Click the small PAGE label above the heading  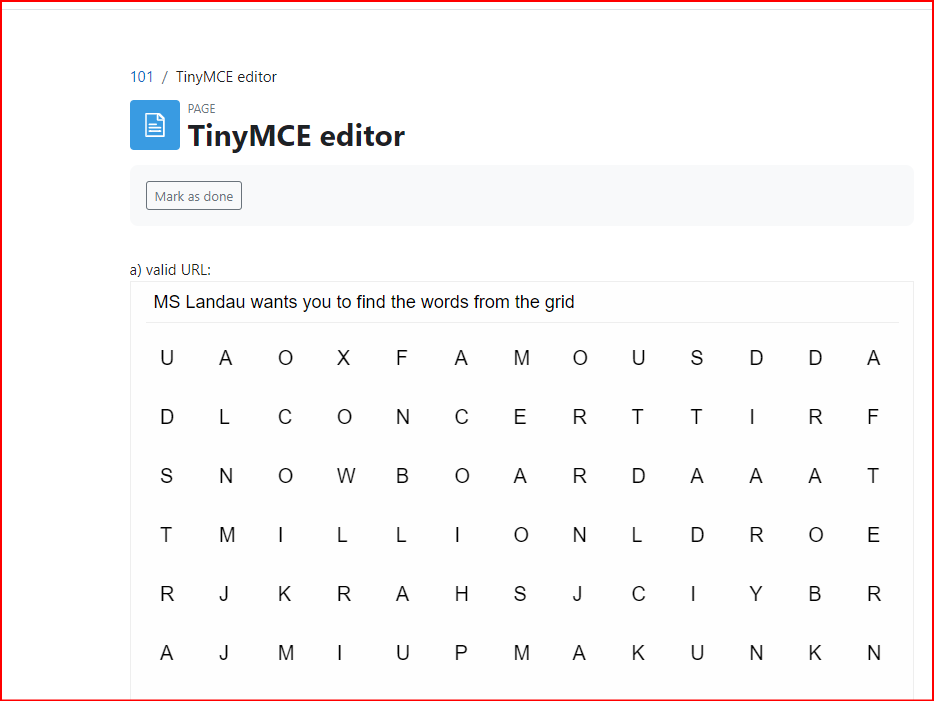click(x=201, y=109)
